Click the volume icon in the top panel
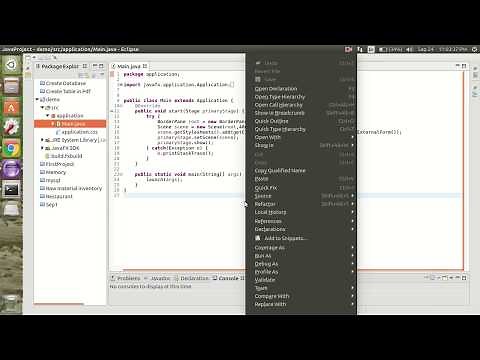Viewport: 480px width, 360px height. tap(409, 49)
